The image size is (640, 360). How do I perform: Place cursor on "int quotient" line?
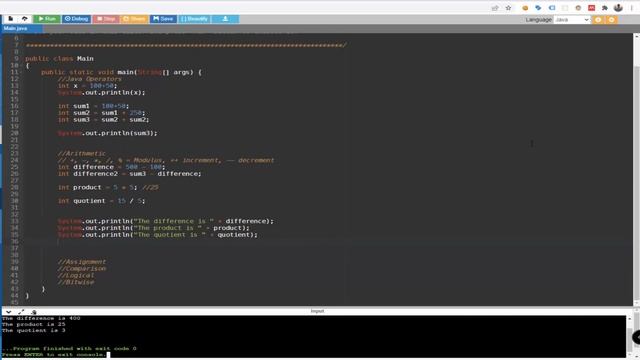tap(101, 201)
